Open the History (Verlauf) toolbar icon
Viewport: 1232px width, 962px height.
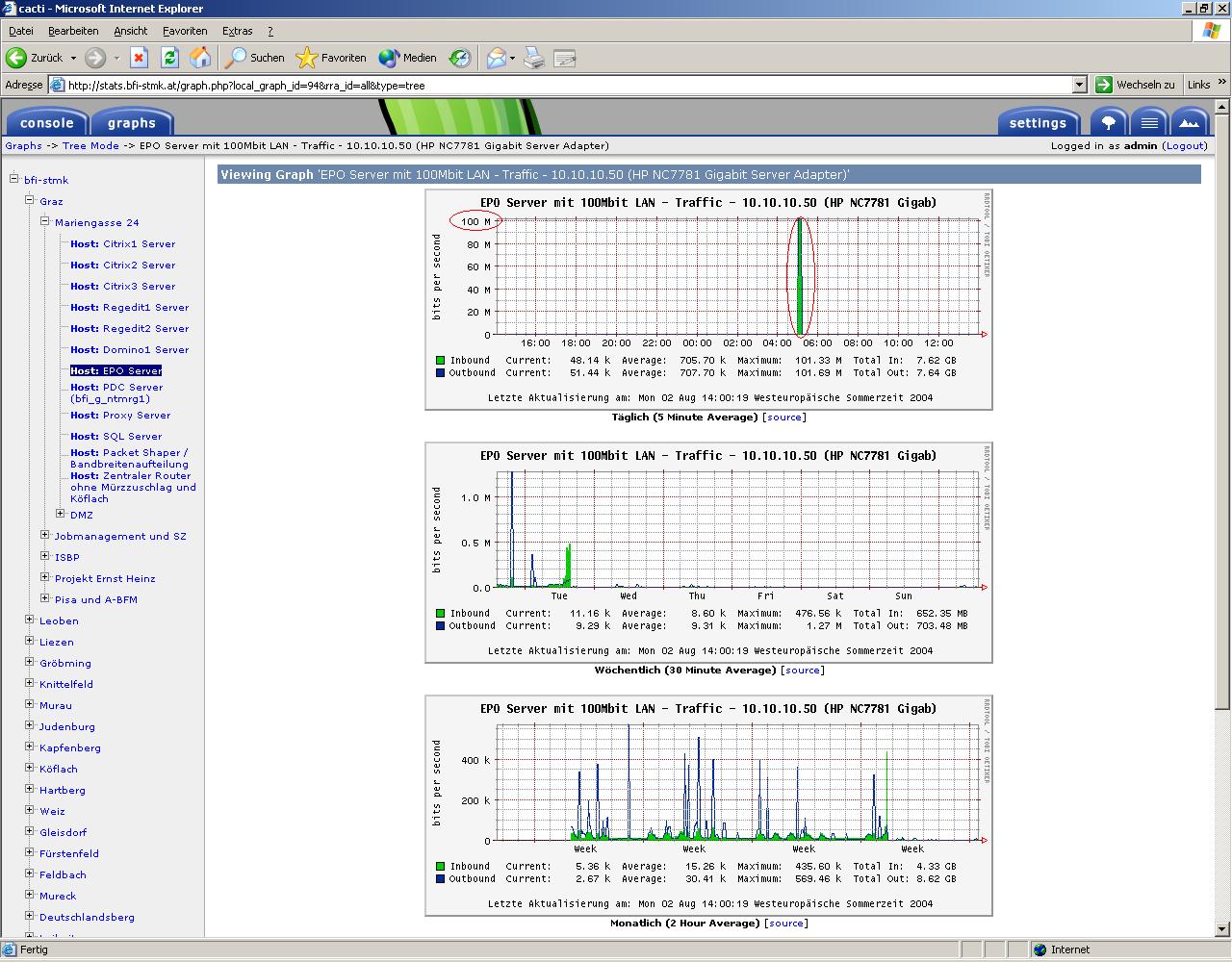(460, 58)
